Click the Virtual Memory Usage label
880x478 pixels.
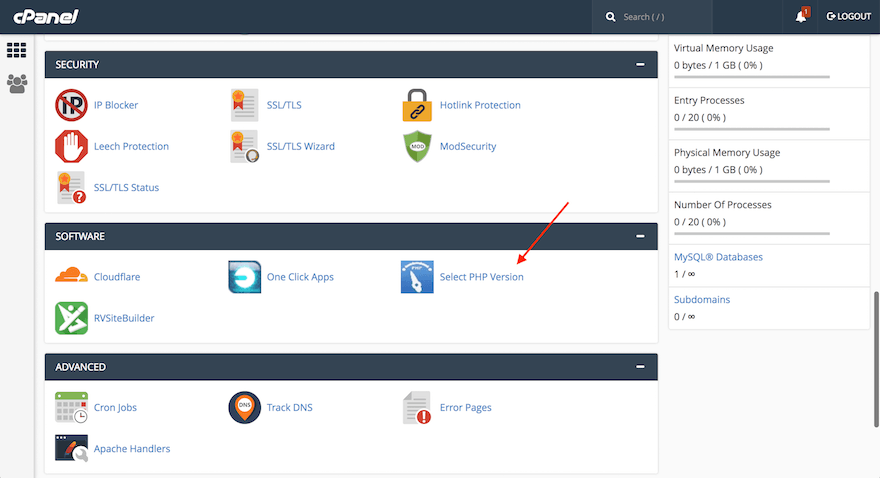pos(723,48)
